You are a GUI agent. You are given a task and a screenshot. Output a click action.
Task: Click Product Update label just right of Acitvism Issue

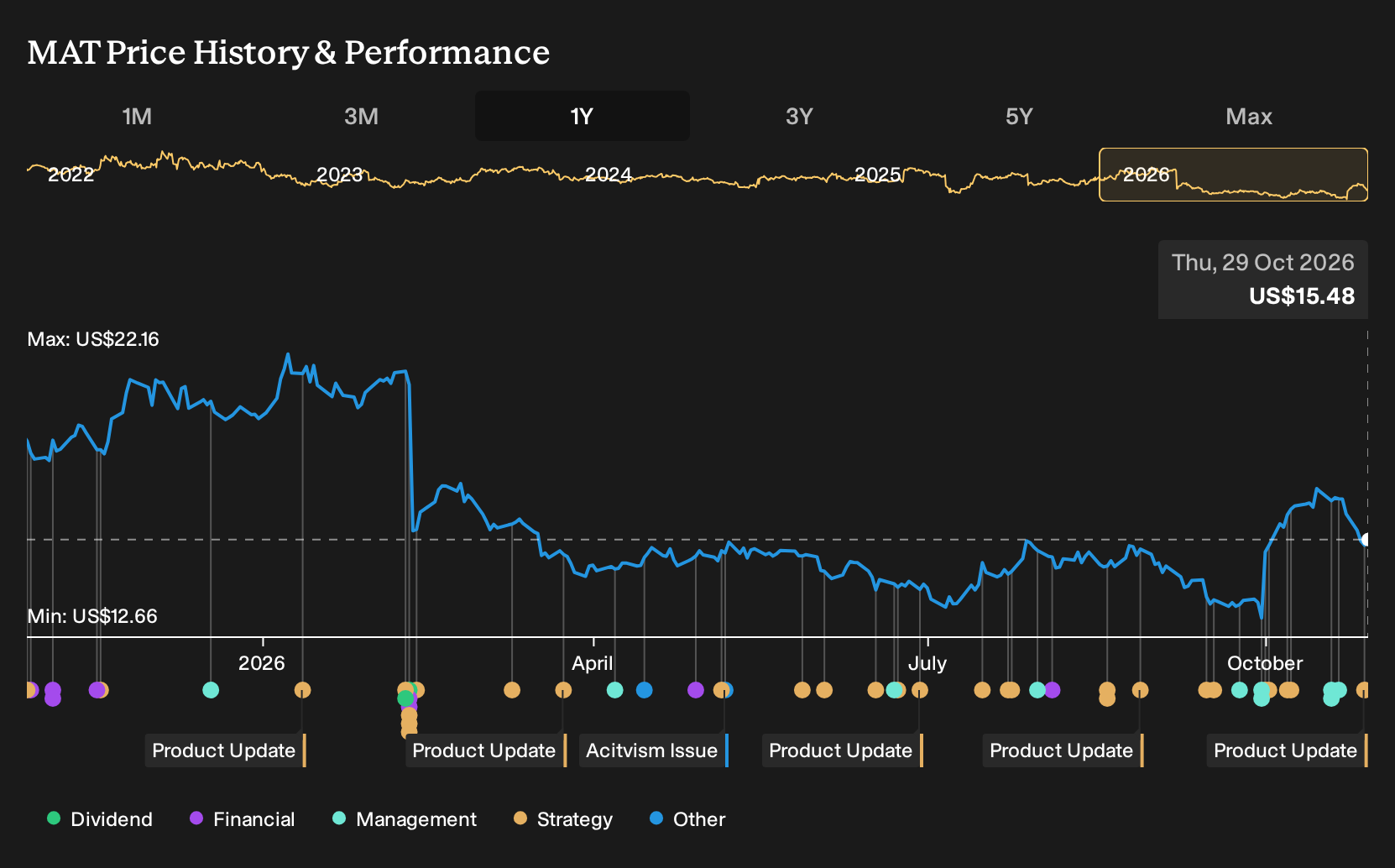pyautogui.click(x=842, y=750)
